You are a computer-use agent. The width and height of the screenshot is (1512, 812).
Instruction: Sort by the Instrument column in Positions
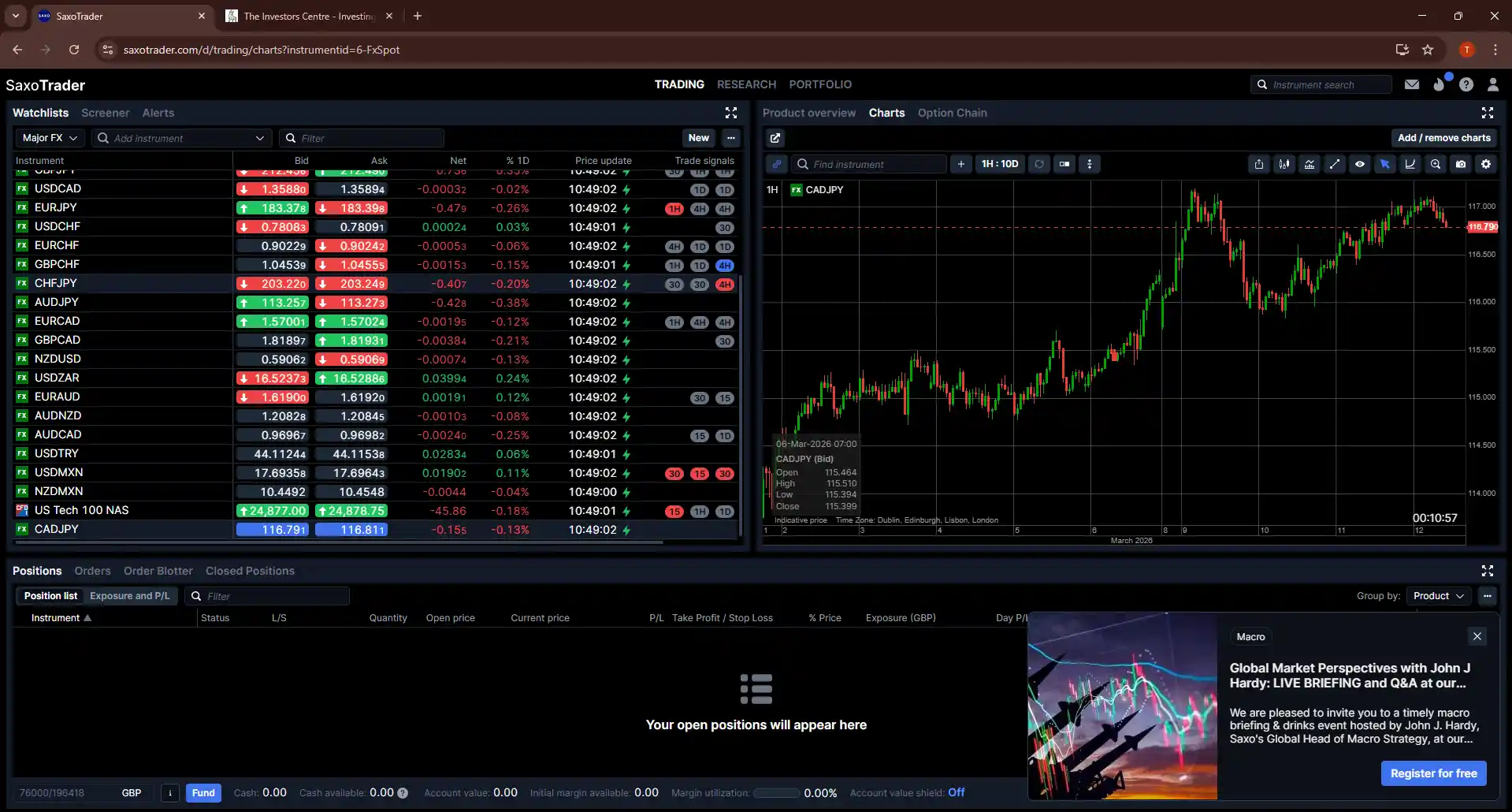(61, 618)
